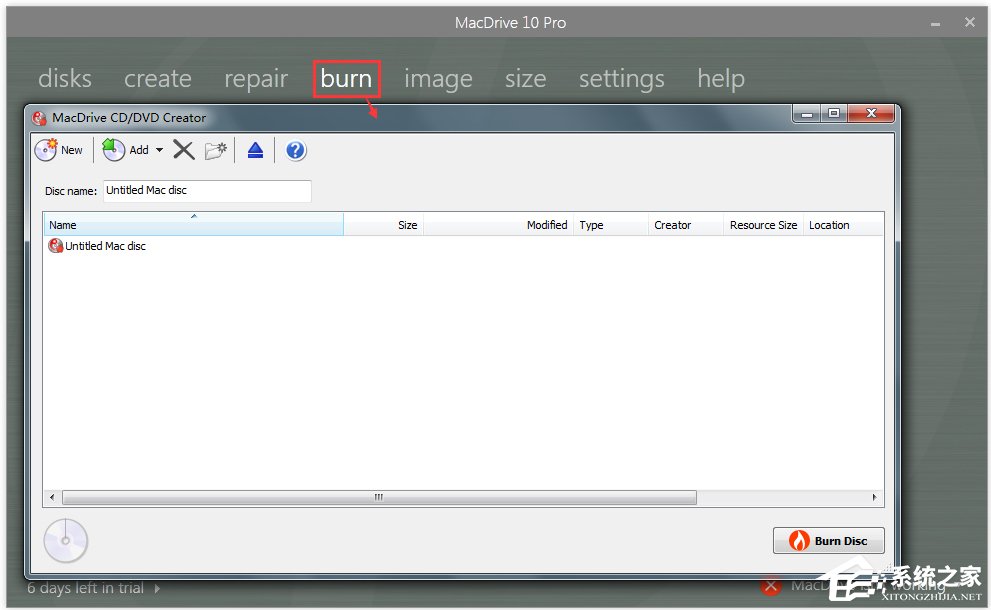Close the CD/DVD Creator window
Viewport: 991px width, 610px height.
coord(872,114)
